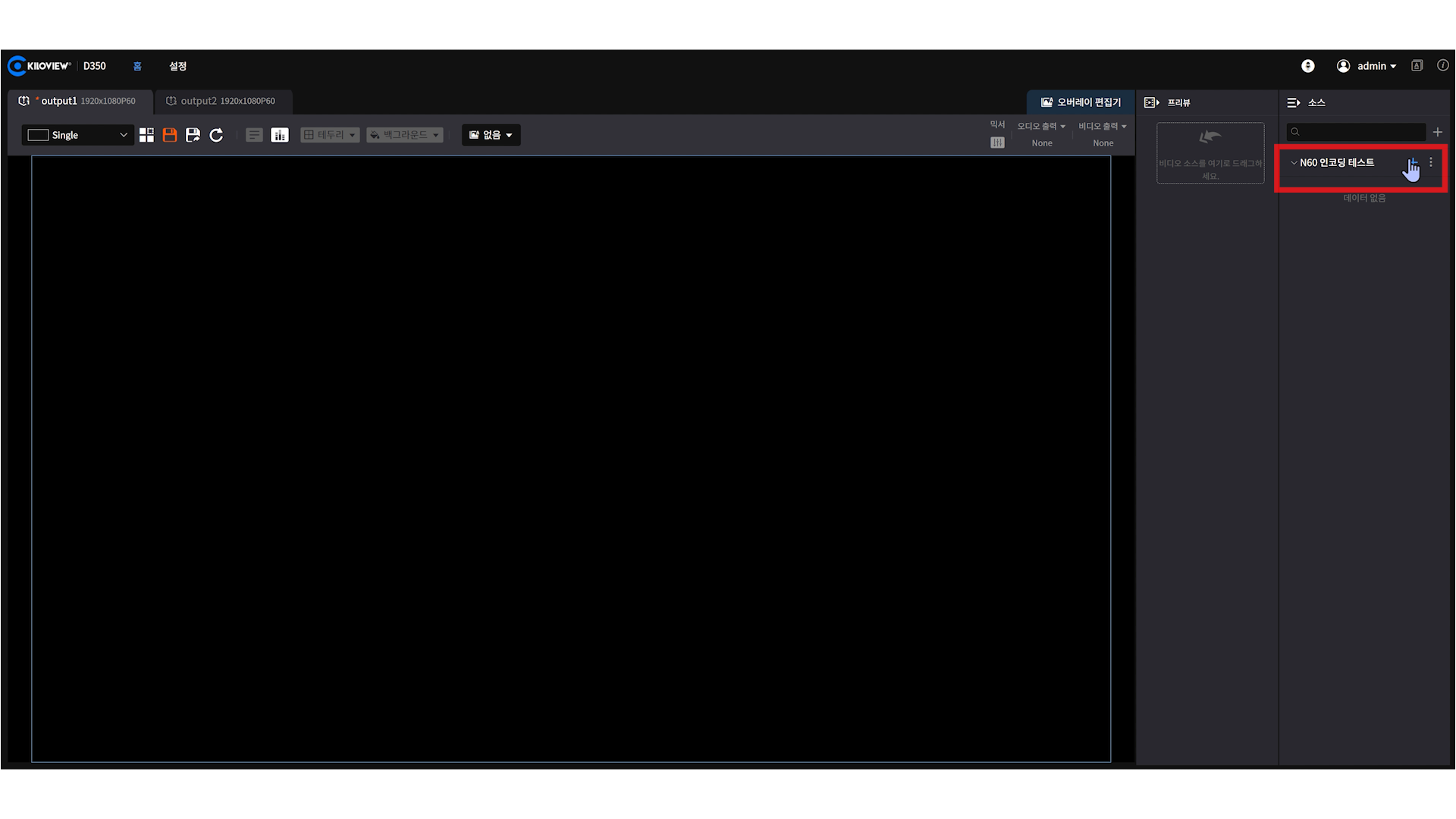The width and height of the screenshot is (1456, 819).
Task: Open the Single layout dropdown
Action: [x=77, y=135]
